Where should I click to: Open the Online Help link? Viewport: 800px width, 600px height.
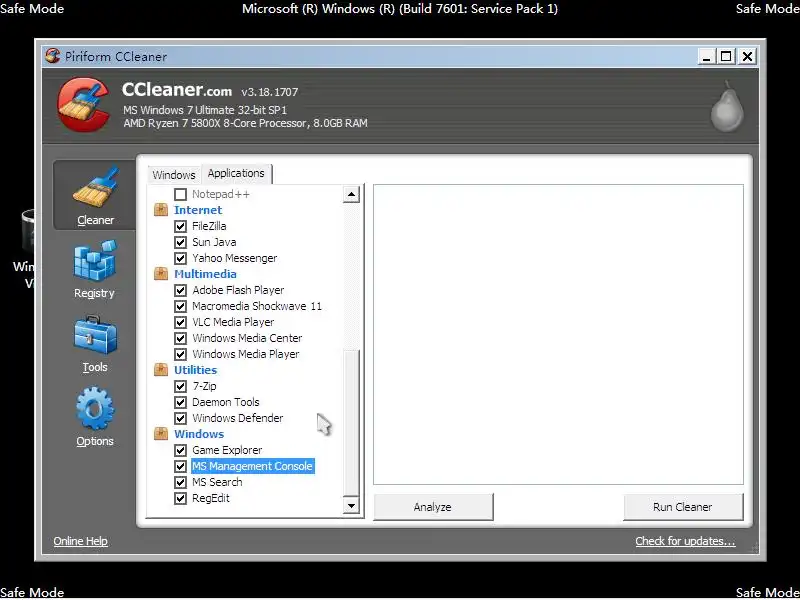81,541
